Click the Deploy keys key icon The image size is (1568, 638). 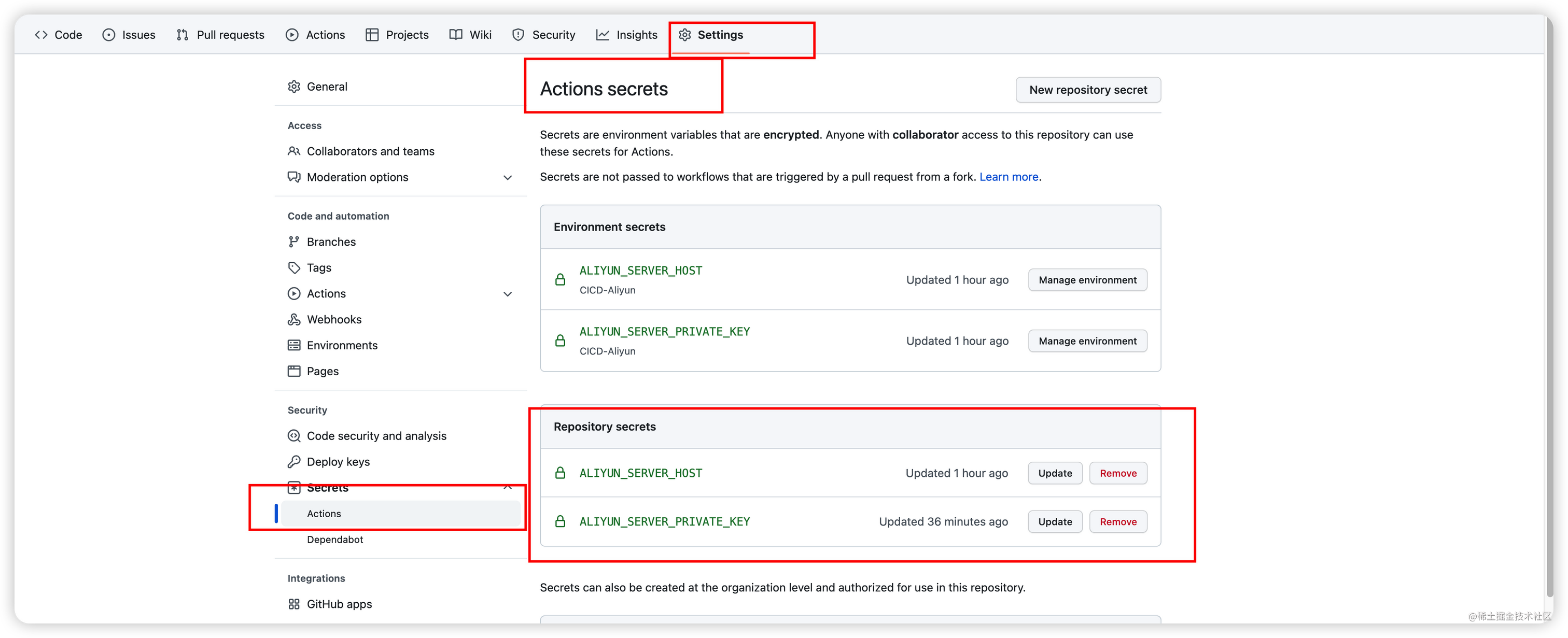click(294, 462)
